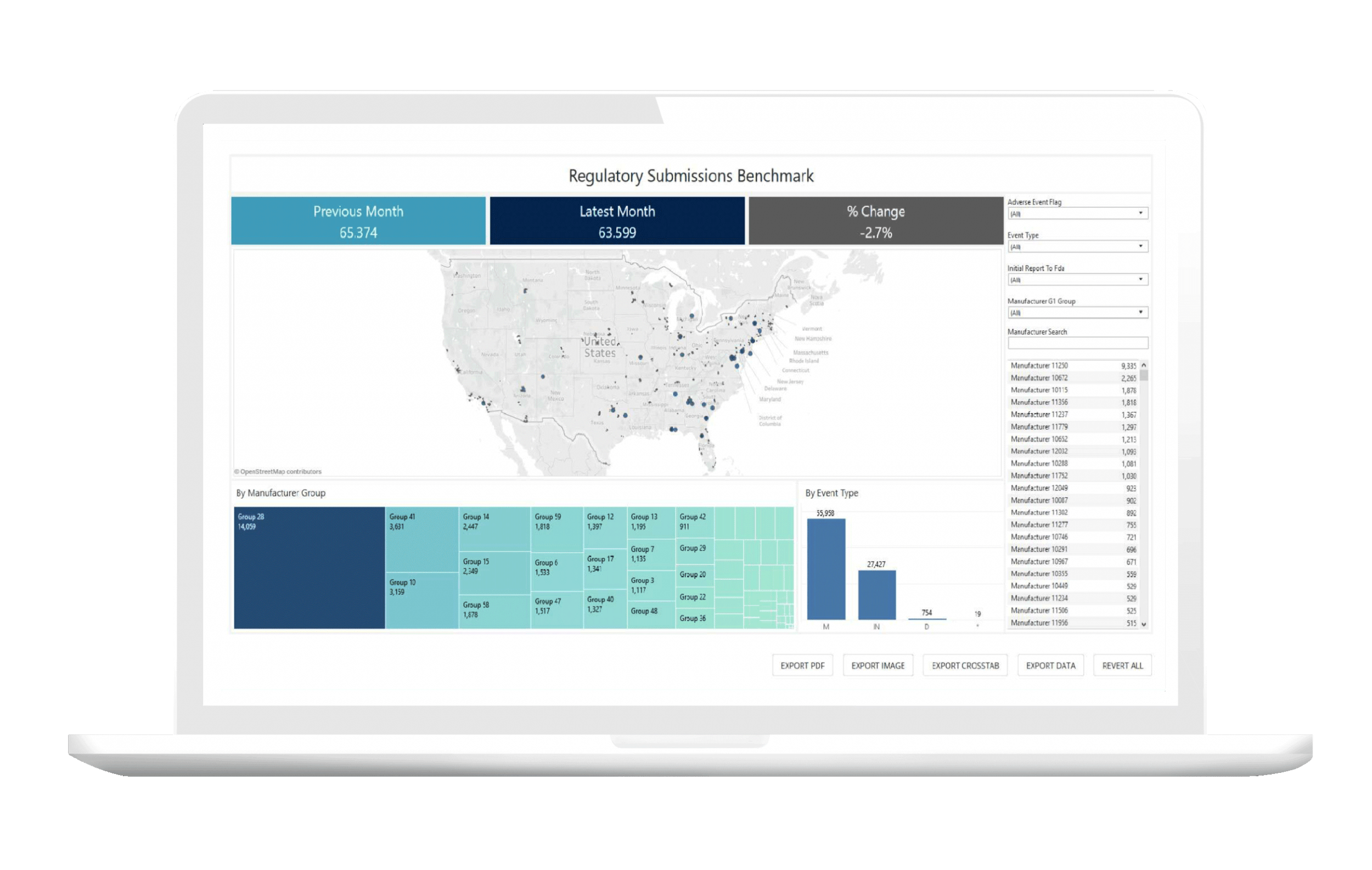Select the Group 59 treemap block
1372x870 pixels.
556,529
